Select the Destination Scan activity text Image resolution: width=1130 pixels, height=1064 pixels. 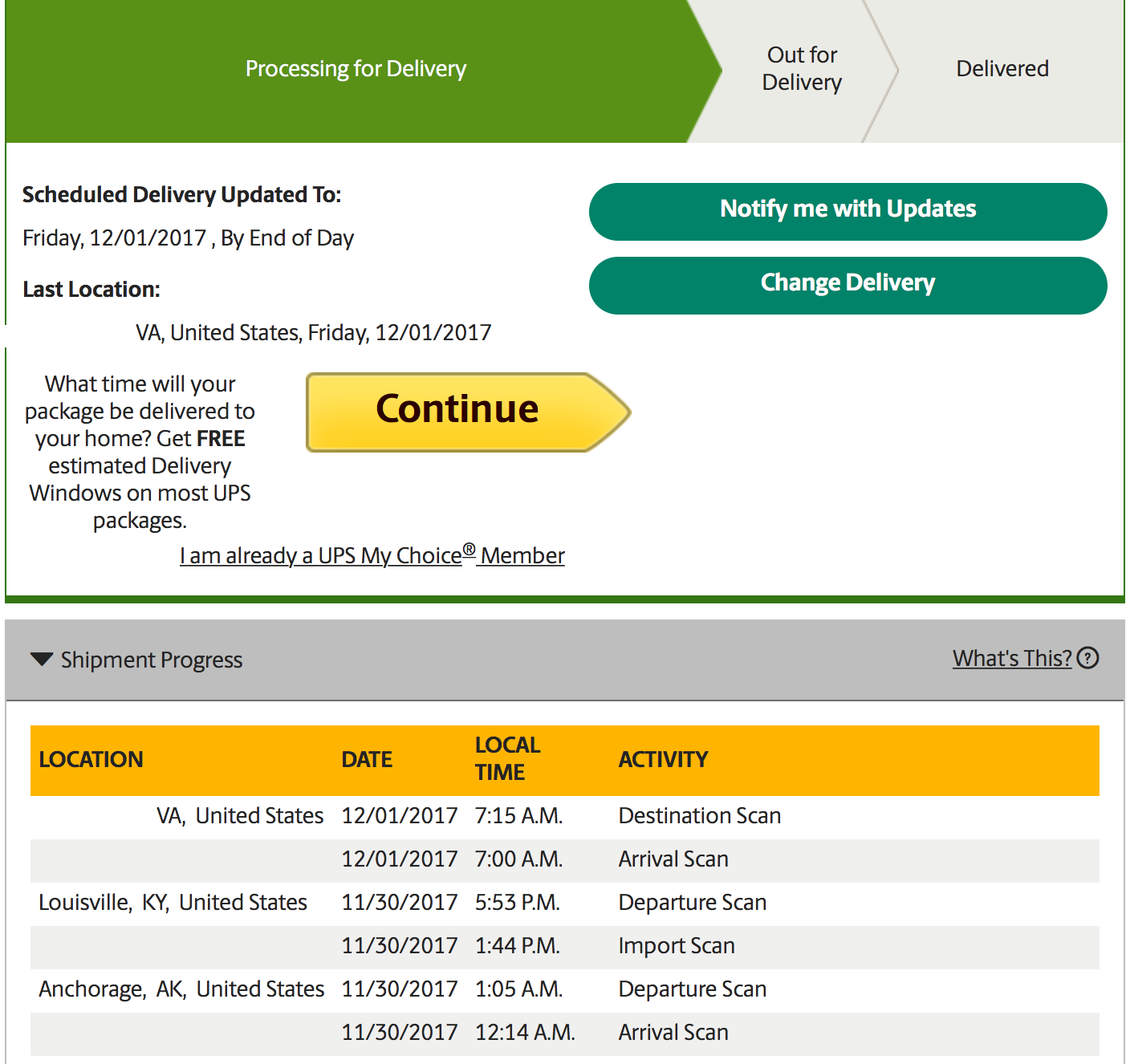[700, 816]
